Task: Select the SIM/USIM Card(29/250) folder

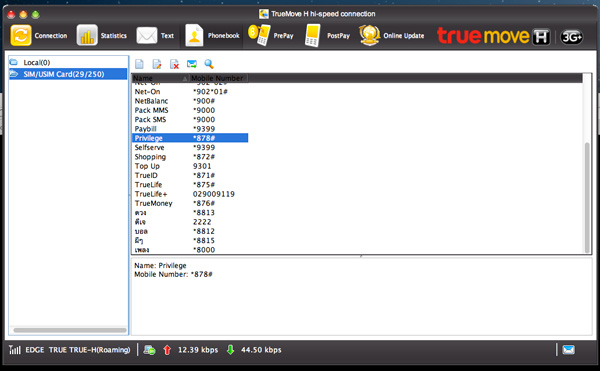Action: (x=68, y=74)
